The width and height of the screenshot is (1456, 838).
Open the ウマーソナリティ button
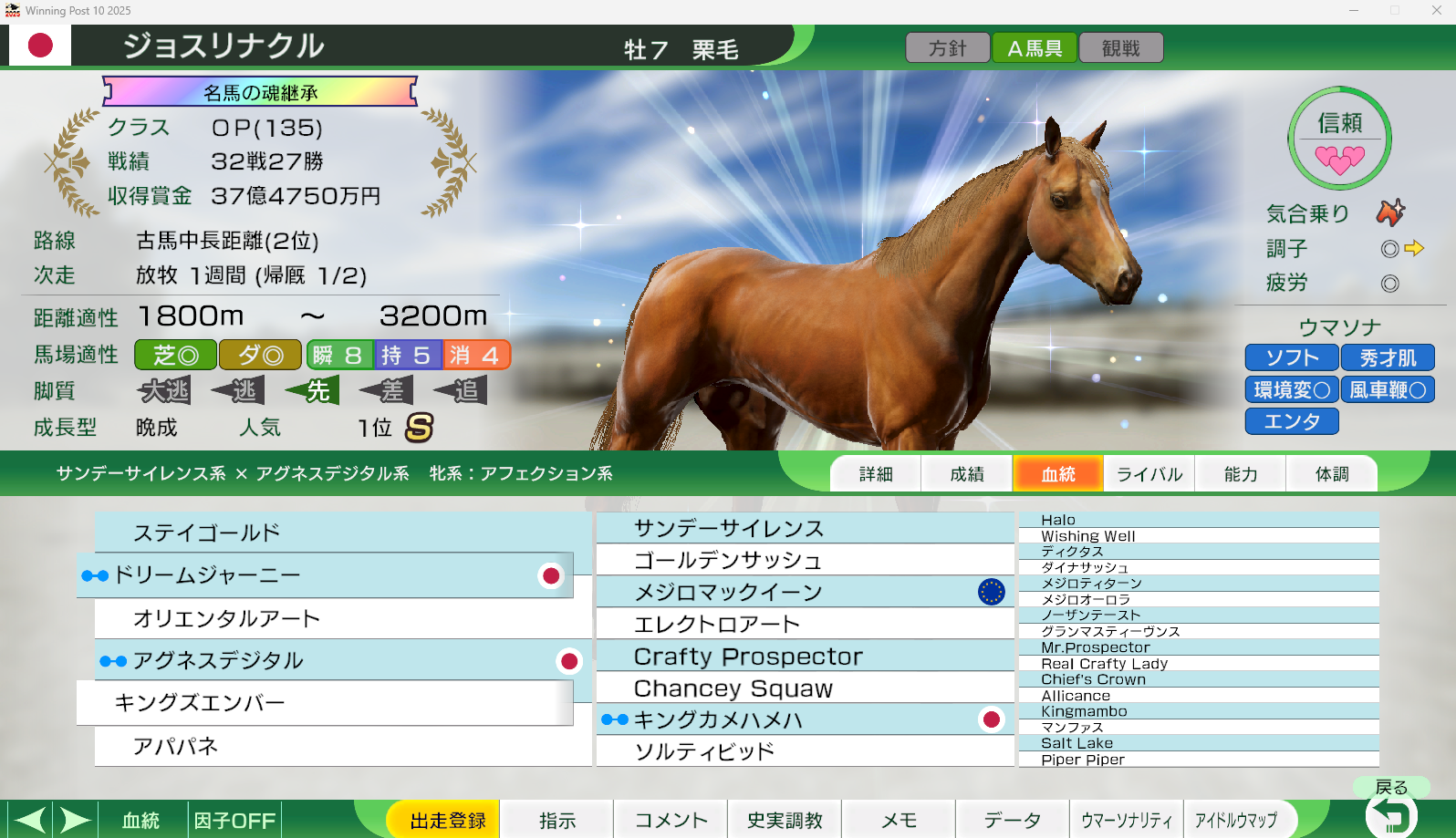point(1127,821)
